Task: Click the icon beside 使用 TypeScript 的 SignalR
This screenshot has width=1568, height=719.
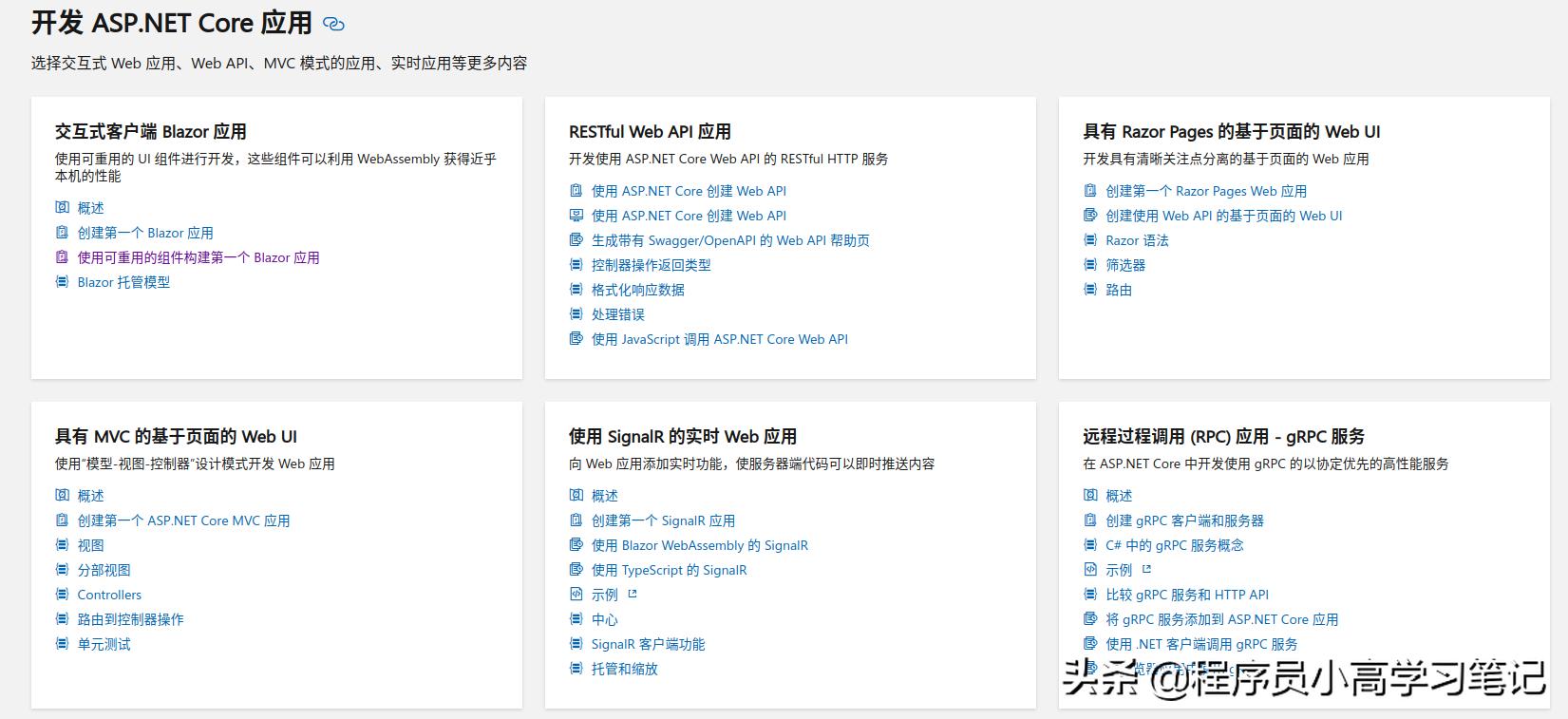Action: [576, 569]
